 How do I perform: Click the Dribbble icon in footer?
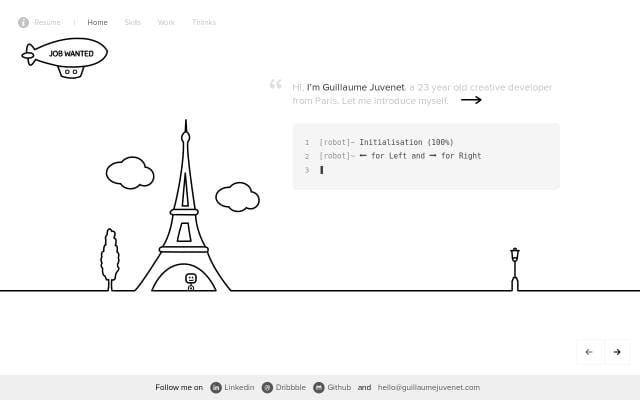267,387
